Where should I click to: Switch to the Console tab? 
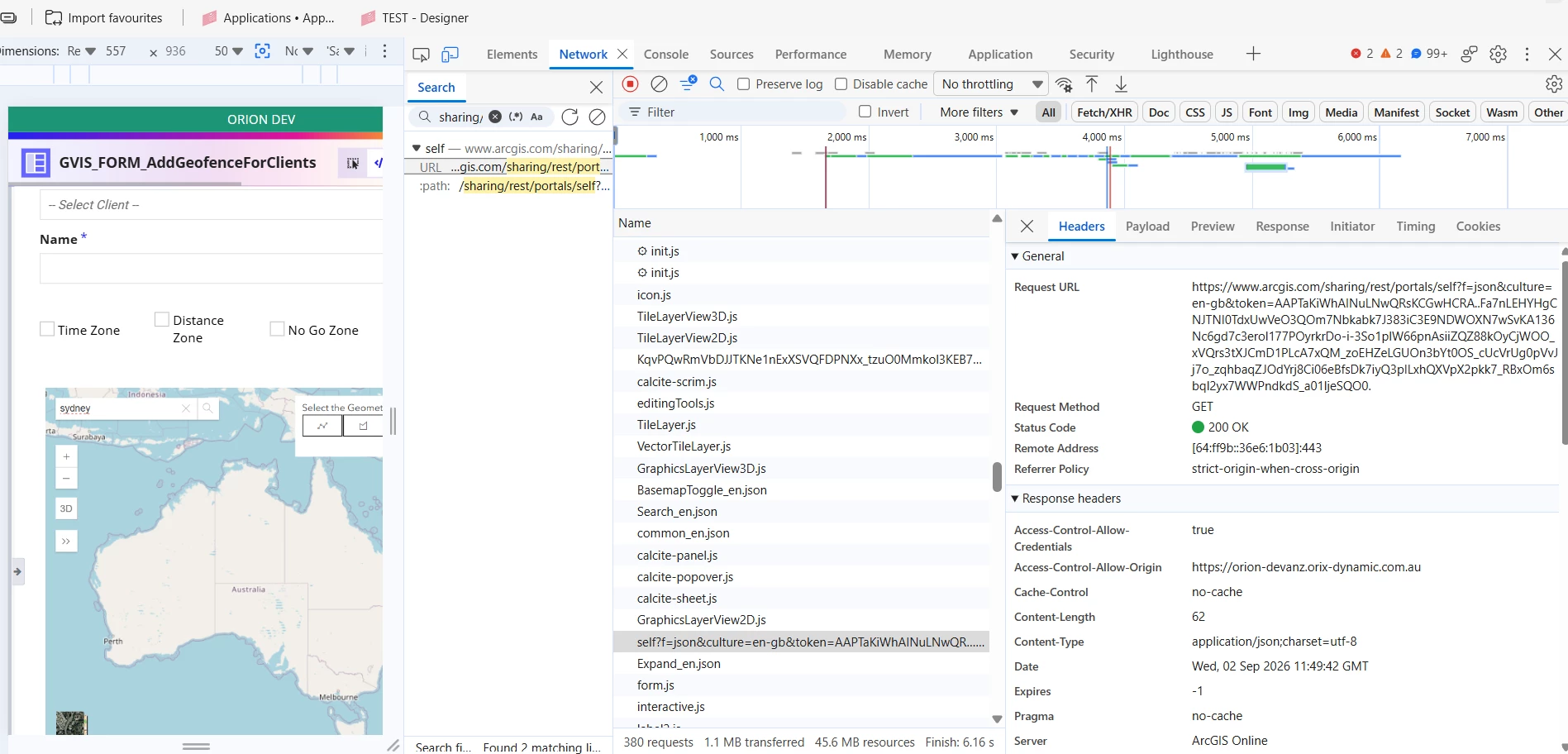click(665, 55)
